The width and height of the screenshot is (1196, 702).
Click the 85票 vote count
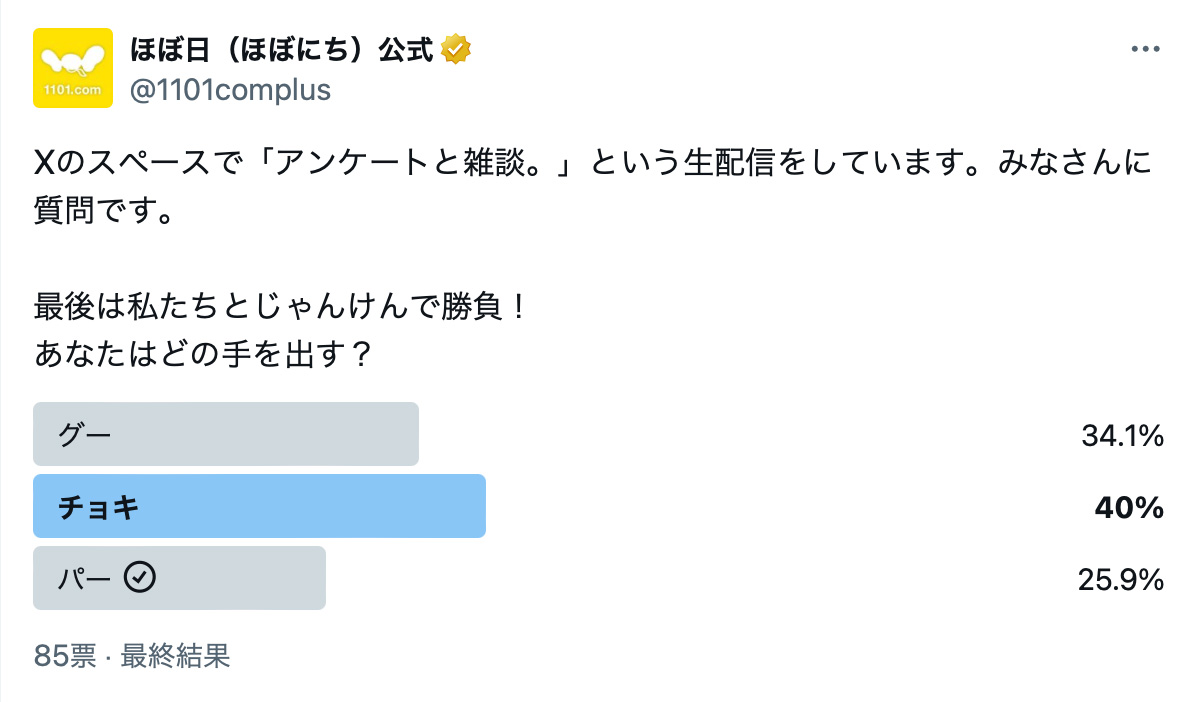pyautogui.click(x=65, y=656)
